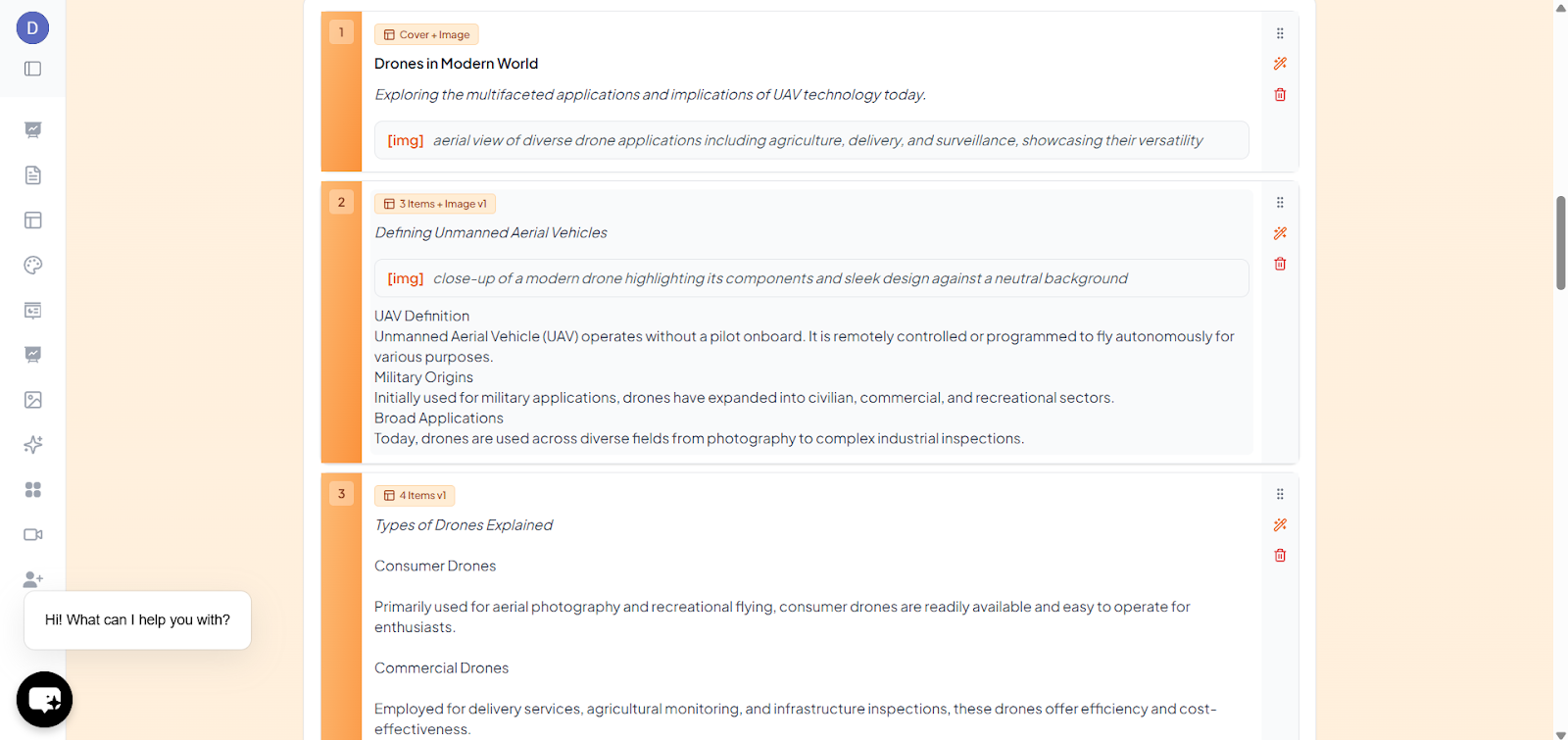Open the document icon in sidebar

click(32, 175)
